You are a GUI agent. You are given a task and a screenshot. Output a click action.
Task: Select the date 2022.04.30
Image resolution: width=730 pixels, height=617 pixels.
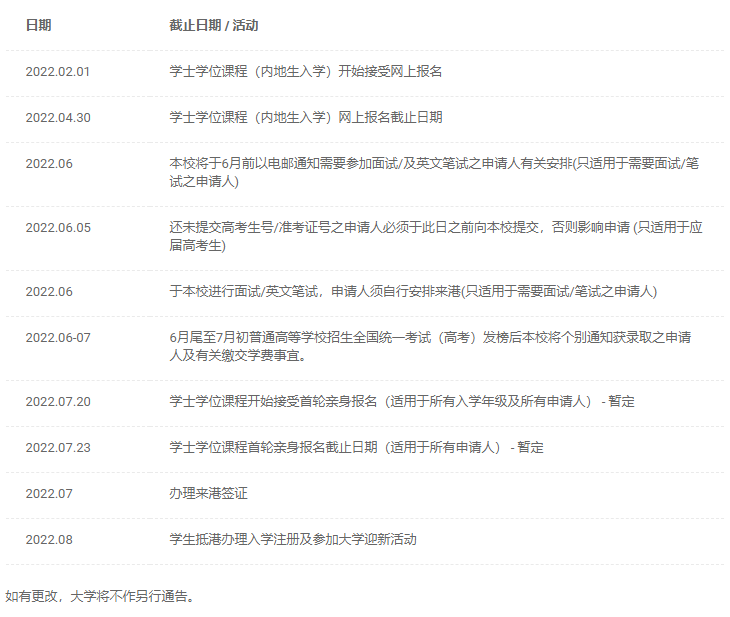pos(57,118)
